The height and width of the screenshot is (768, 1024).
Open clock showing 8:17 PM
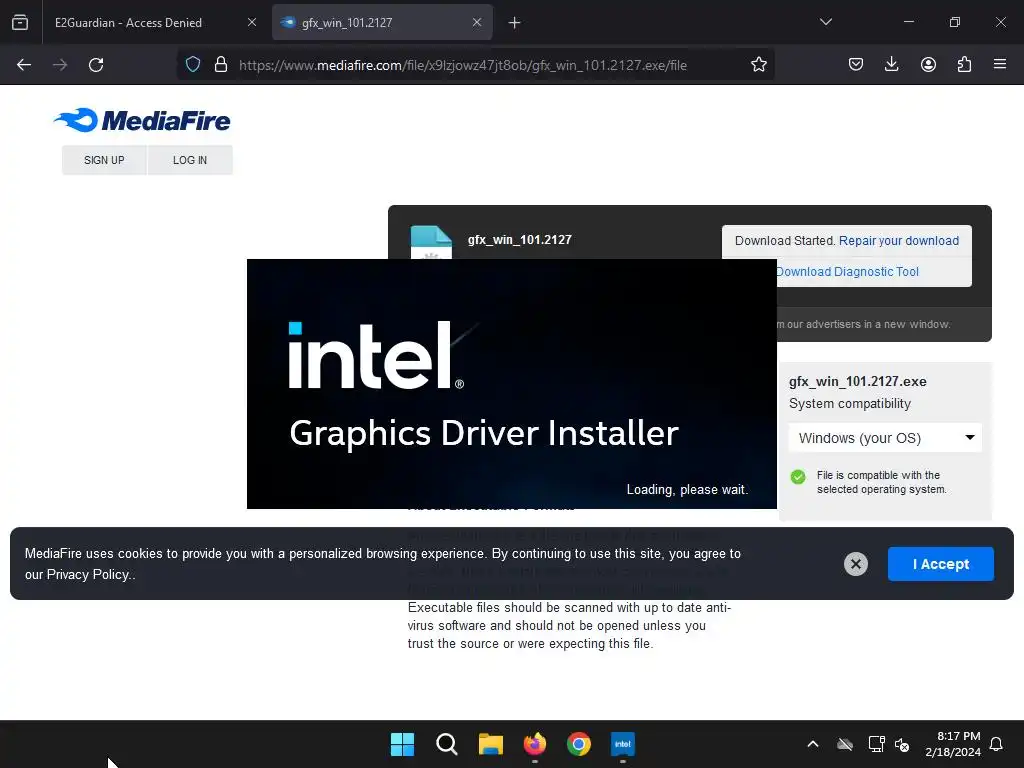click(953, 744)
